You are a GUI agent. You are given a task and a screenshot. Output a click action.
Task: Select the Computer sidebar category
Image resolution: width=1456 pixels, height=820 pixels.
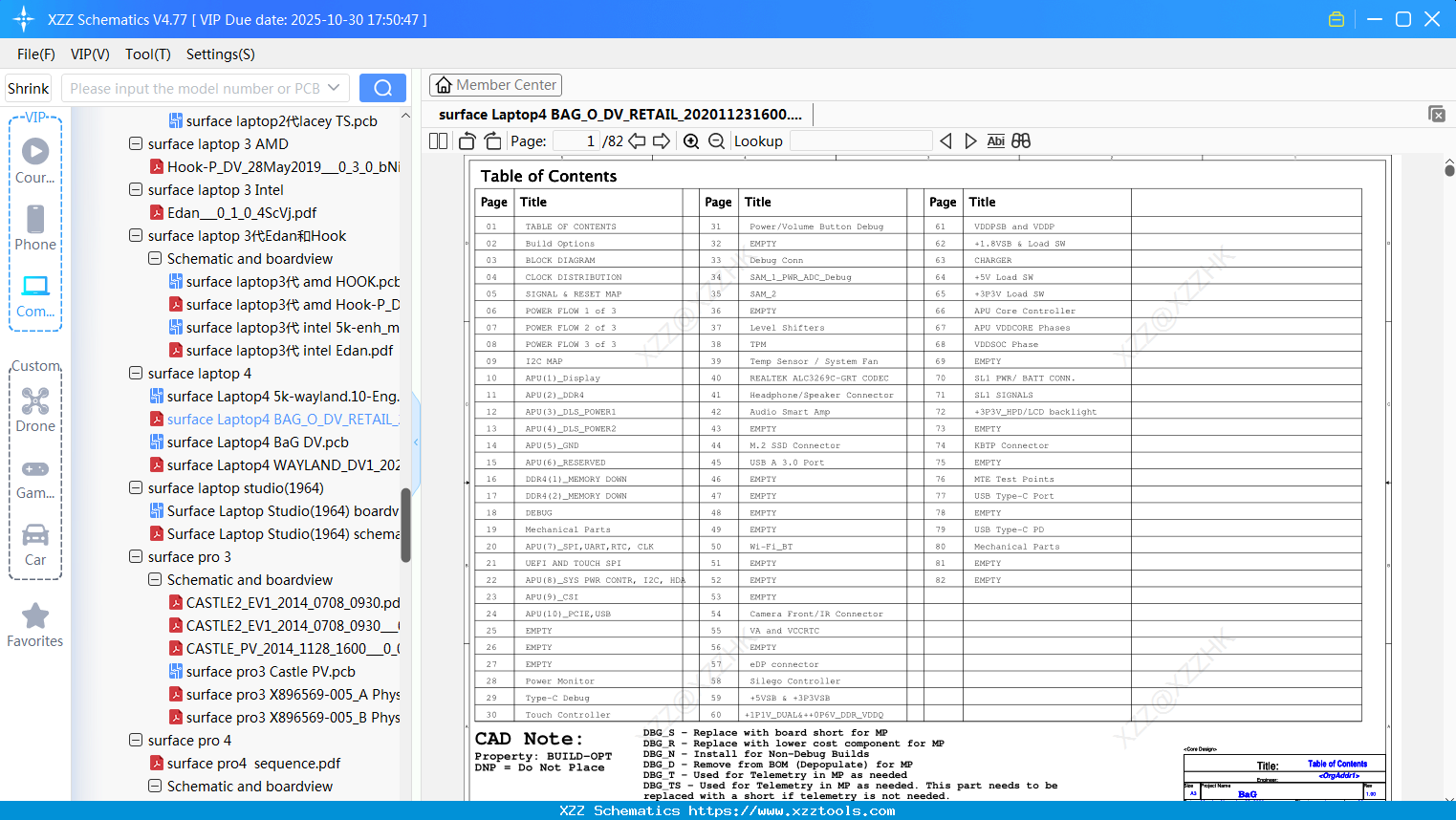pos(35,295)
